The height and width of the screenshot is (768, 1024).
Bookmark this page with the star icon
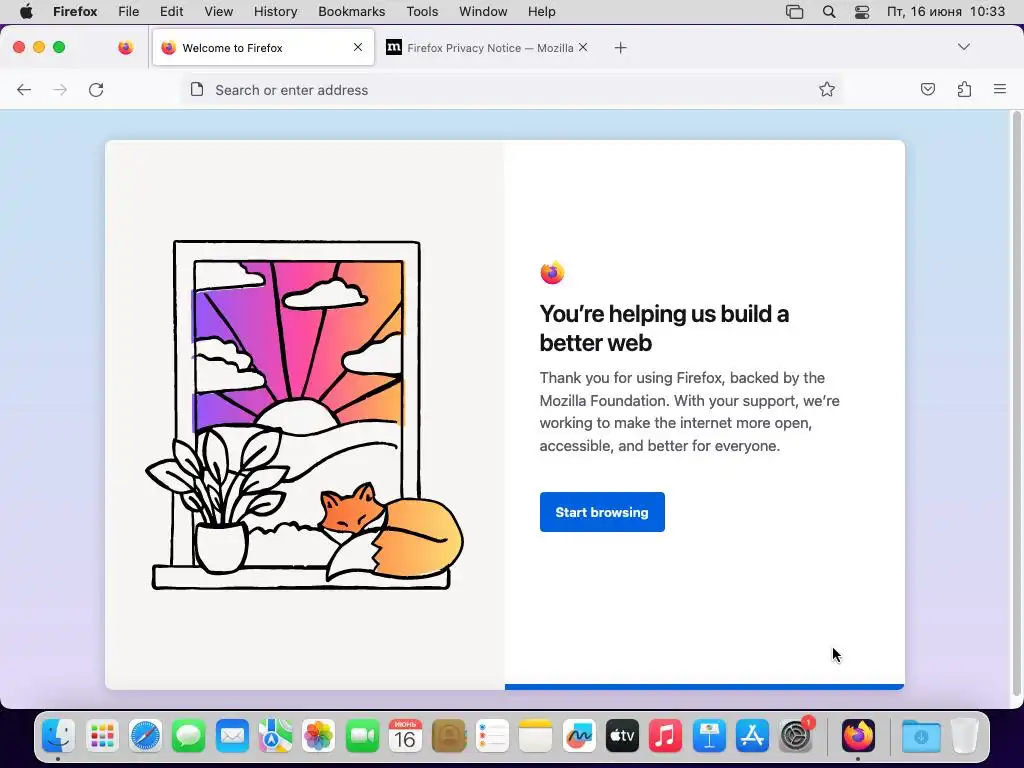(827, 89)
